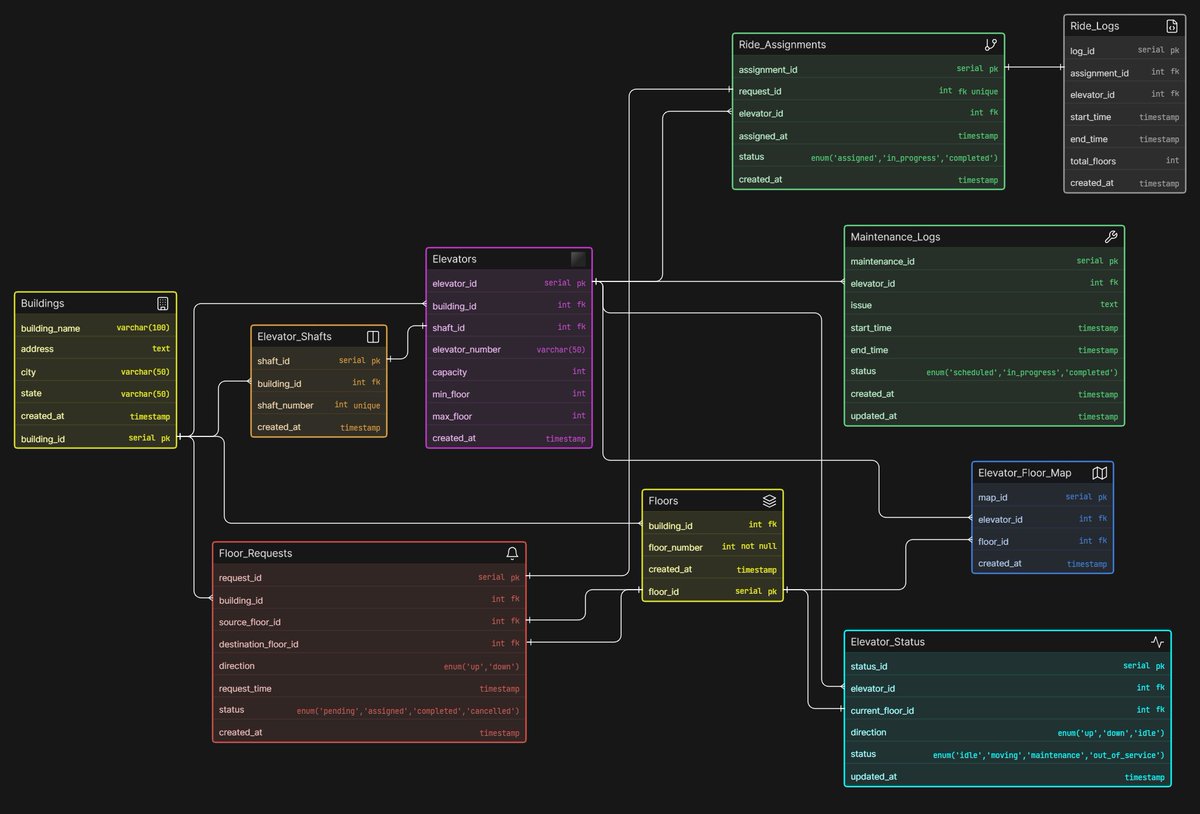
Task: Click capacity field in Elevators table
Action: point(509,372)
